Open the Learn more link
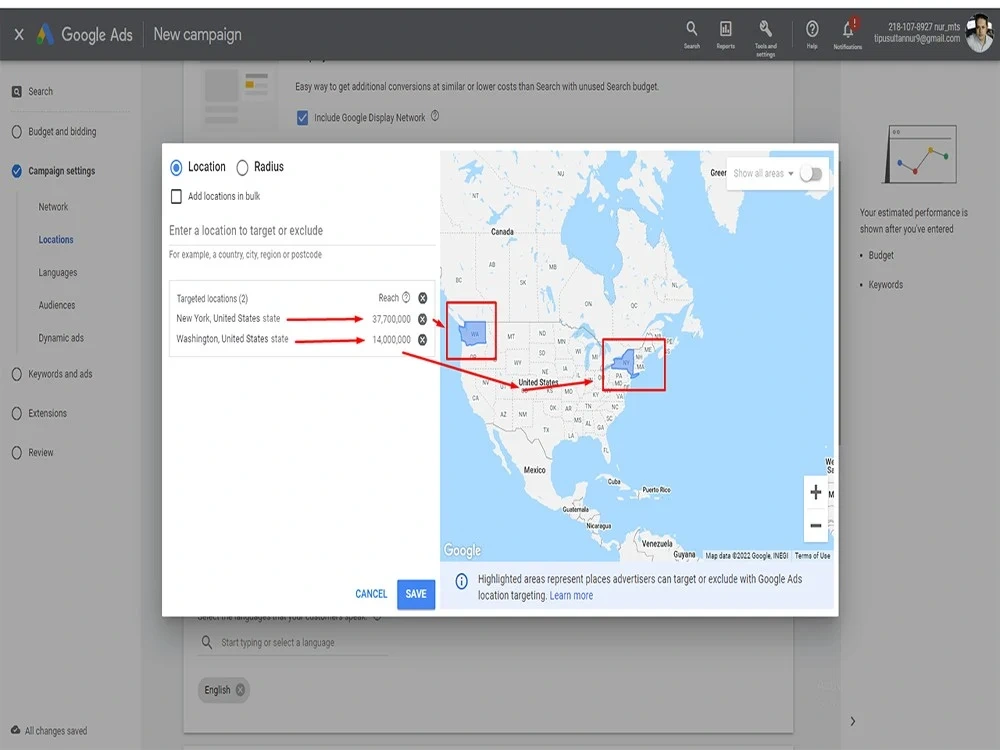 point(571,596)
